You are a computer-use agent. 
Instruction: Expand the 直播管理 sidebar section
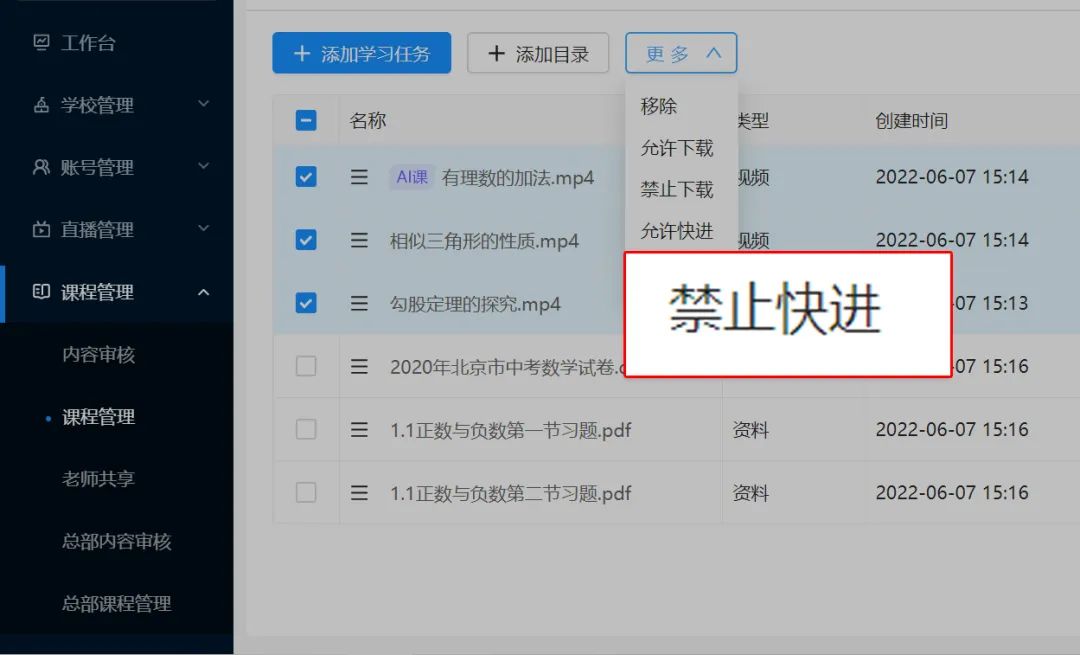[x=204, y=229]
